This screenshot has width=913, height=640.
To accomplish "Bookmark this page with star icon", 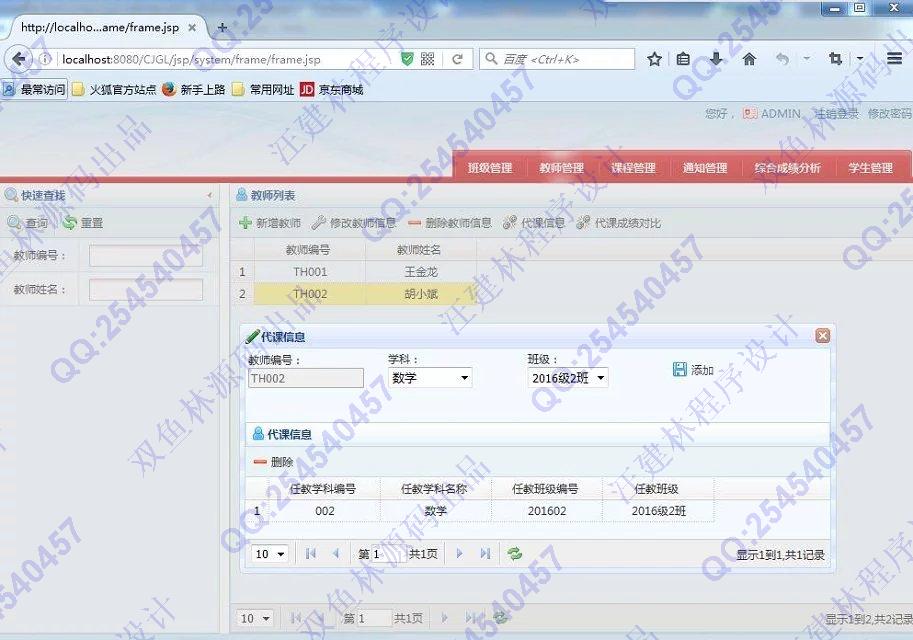I will 654,59.
